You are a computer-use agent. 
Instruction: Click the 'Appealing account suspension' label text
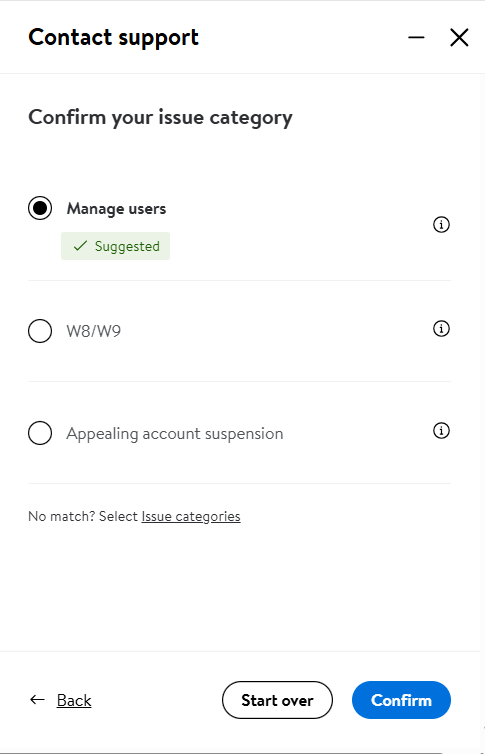pyautogui.click(x=174, y=434)
